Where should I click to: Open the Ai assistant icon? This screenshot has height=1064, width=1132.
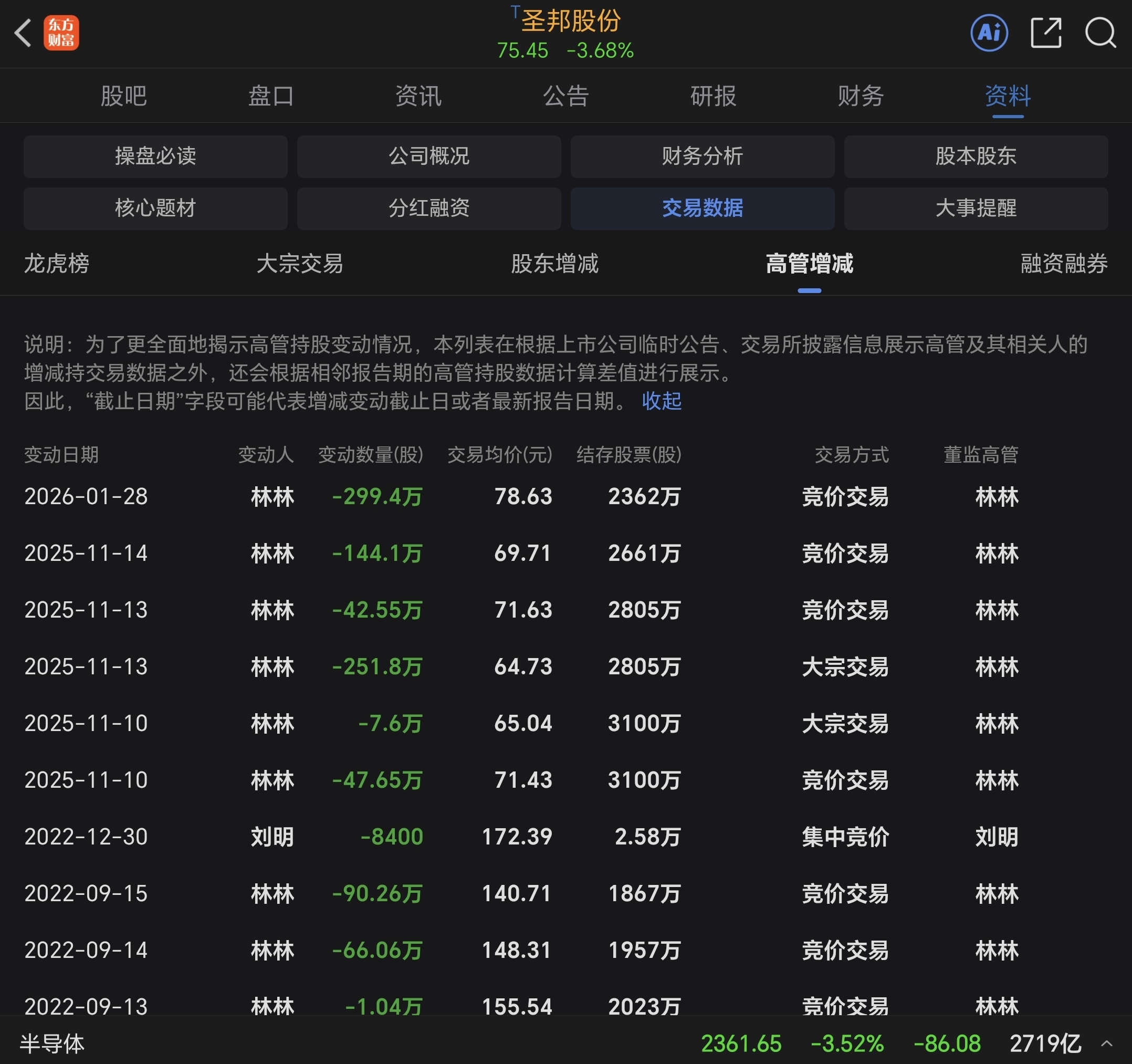point(989,33)
